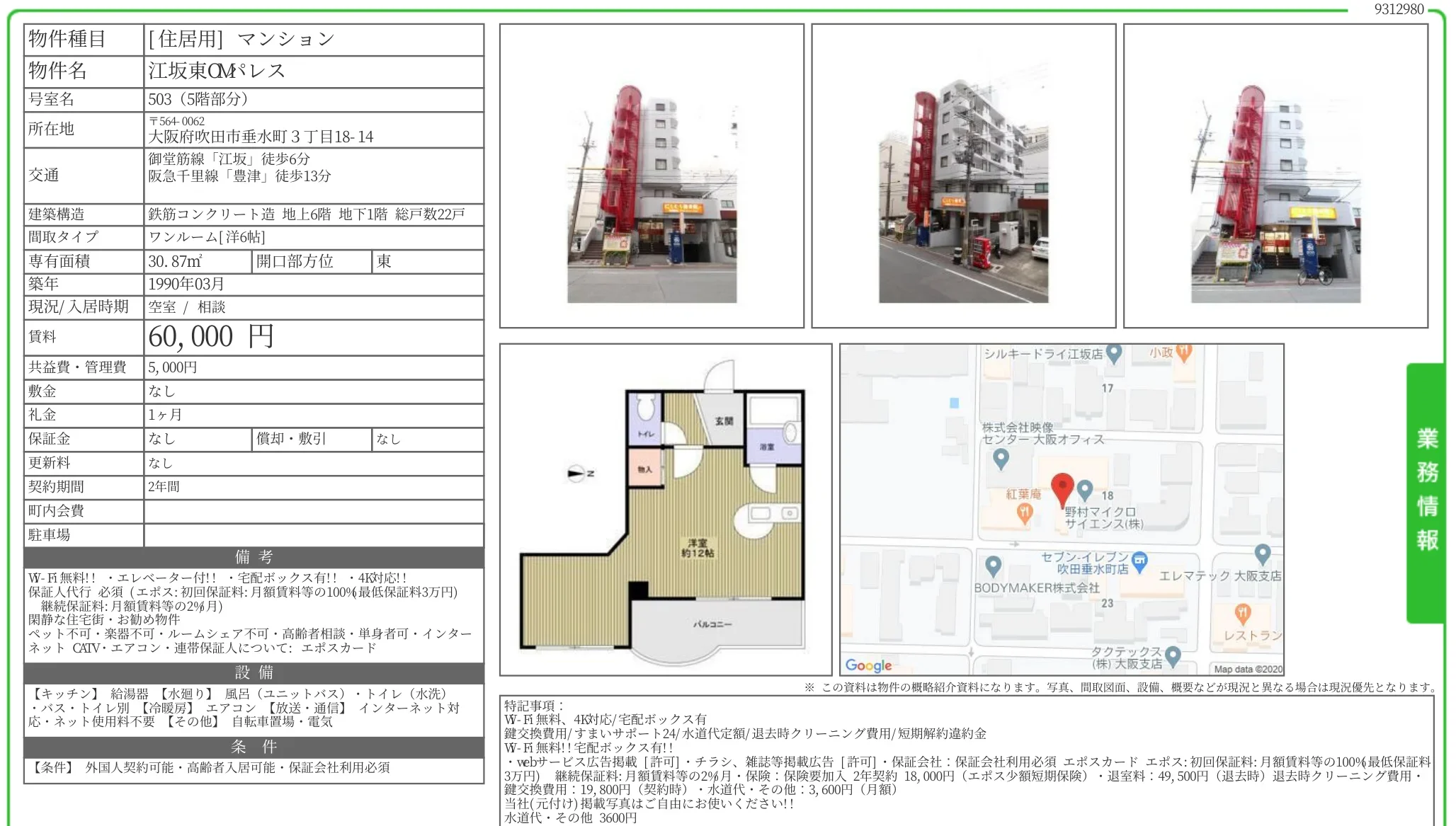Click the エレマテック 大阪支店 map pin
This screenshot has height=826, width=1456.
(1262, 553)
